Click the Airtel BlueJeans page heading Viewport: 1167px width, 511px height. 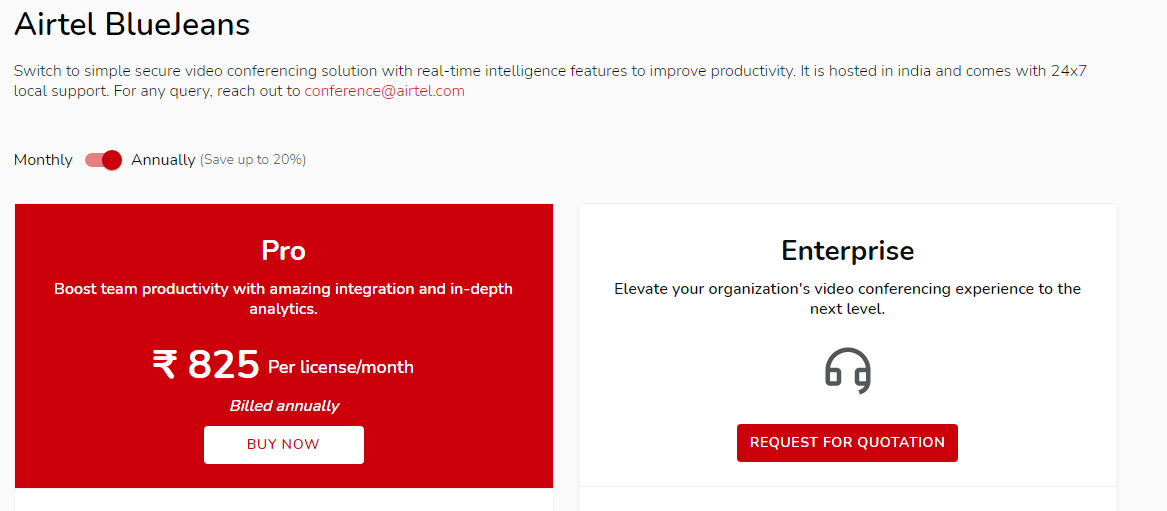132,25
